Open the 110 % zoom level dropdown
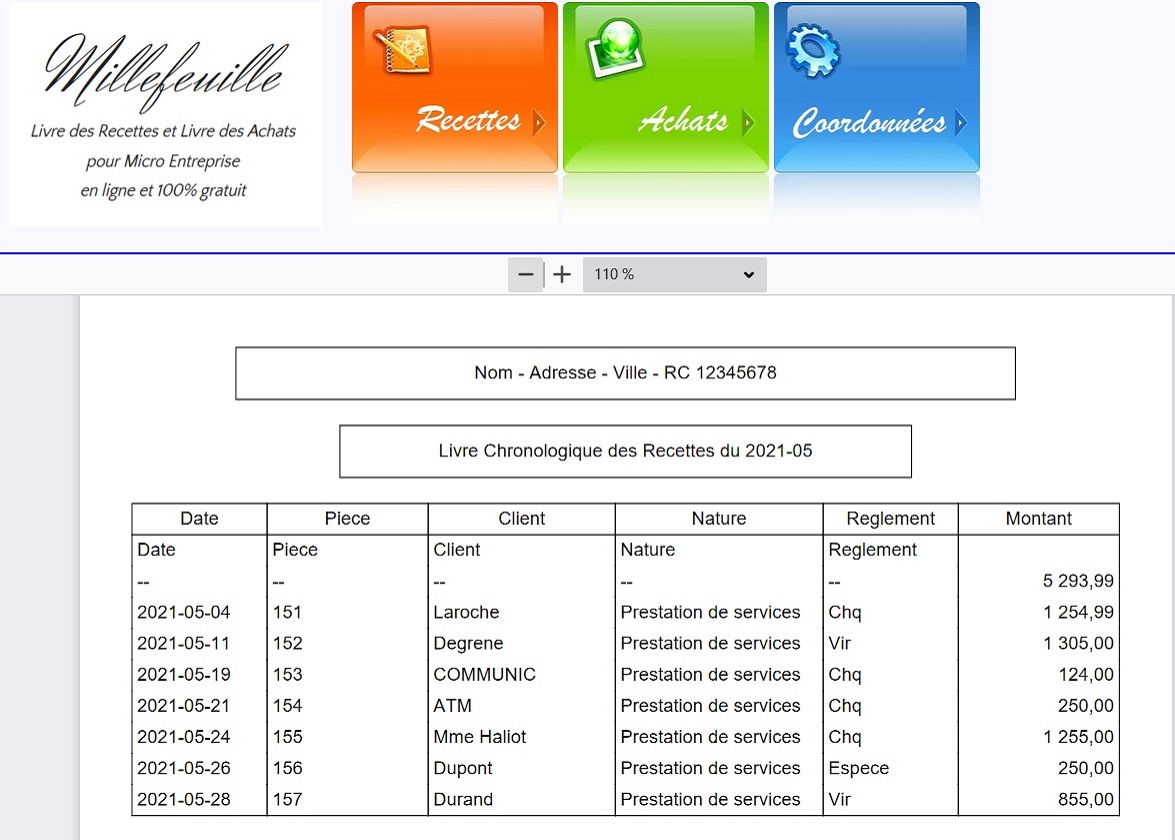 tap(674, 275)
